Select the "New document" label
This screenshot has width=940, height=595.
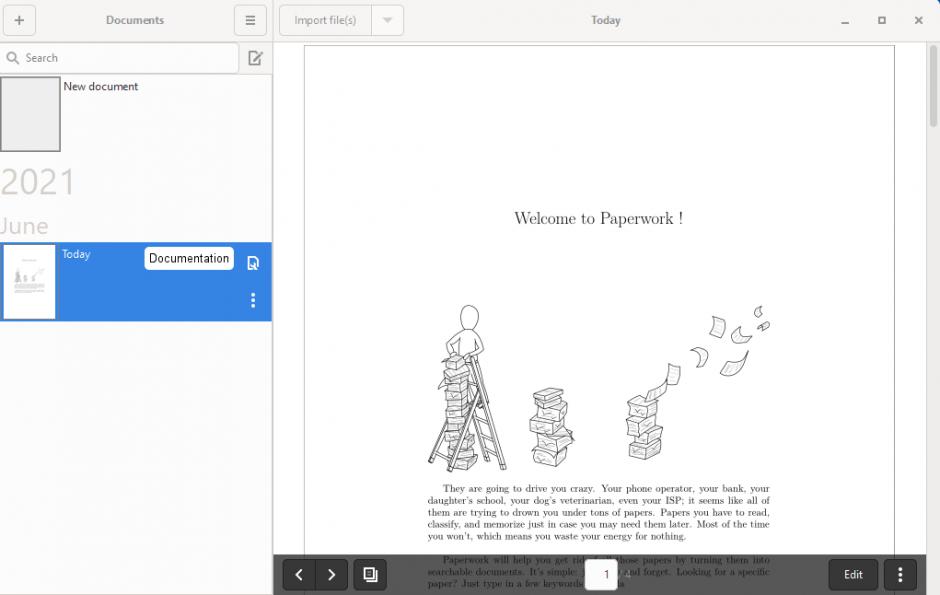101,86
